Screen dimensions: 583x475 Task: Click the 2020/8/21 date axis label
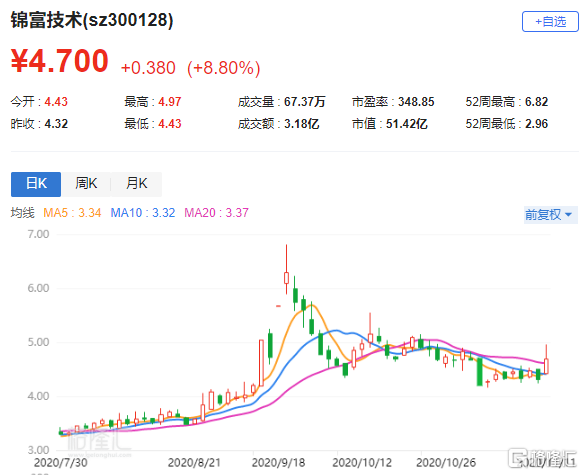[194, 463]
